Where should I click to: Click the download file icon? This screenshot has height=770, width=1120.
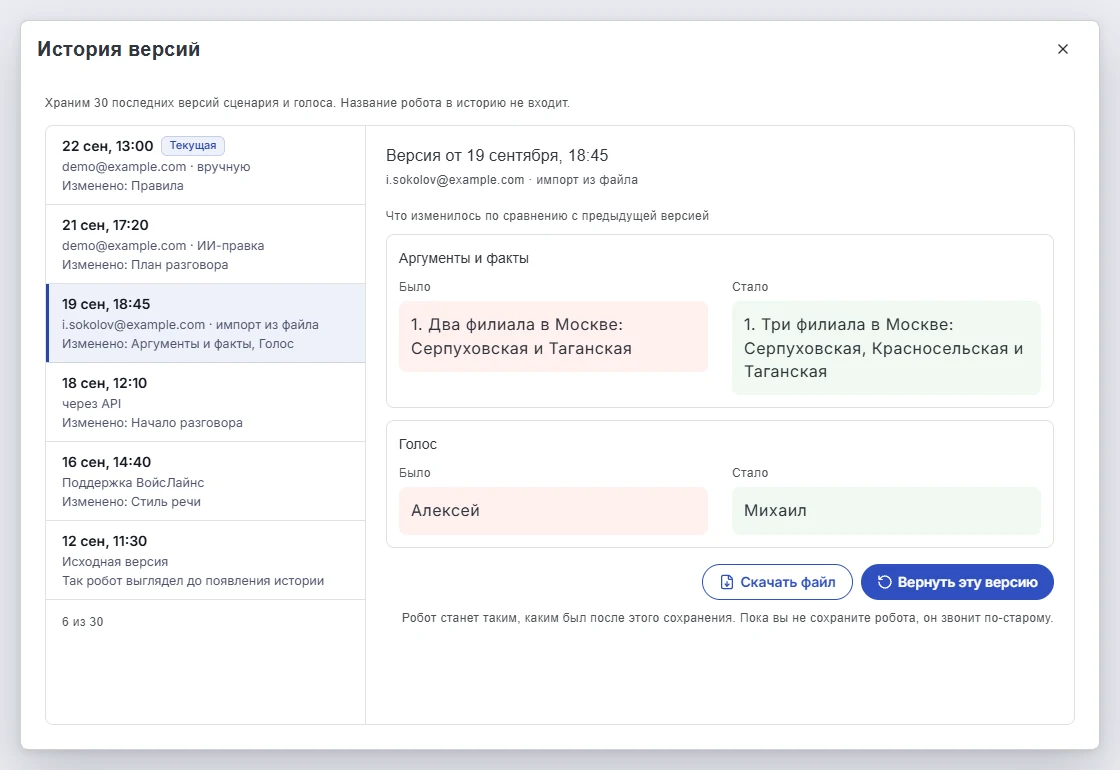[x=726, y=582]
